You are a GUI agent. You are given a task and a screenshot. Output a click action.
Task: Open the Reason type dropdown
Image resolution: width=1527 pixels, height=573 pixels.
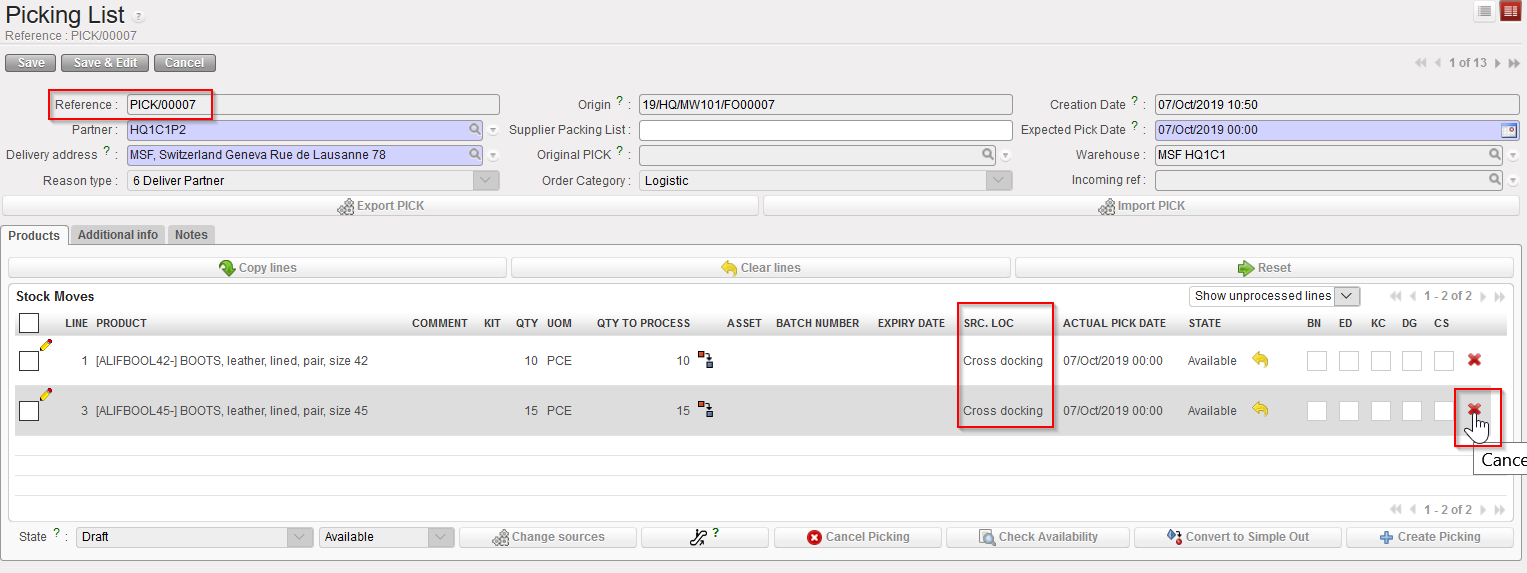[485, 181]
